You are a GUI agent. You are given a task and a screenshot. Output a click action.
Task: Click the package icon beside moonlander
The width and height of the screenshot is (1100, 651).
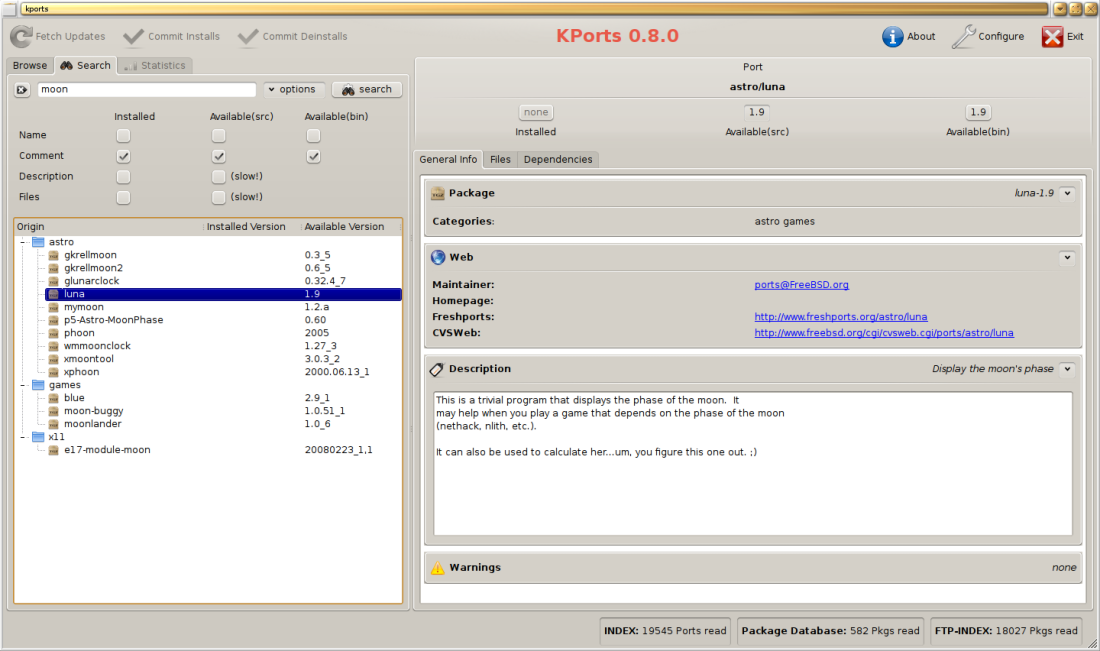pyautogui.click(x=53, y=424)
